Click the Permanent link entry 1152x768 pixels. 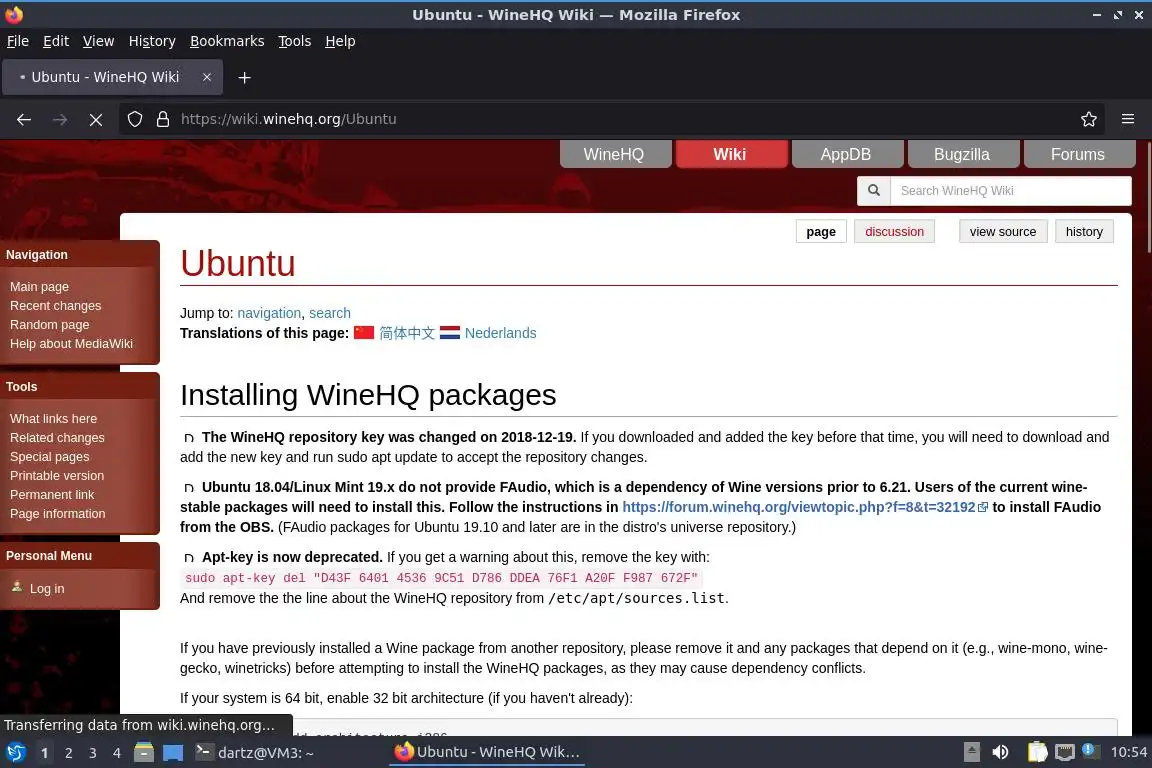point(52,495)
